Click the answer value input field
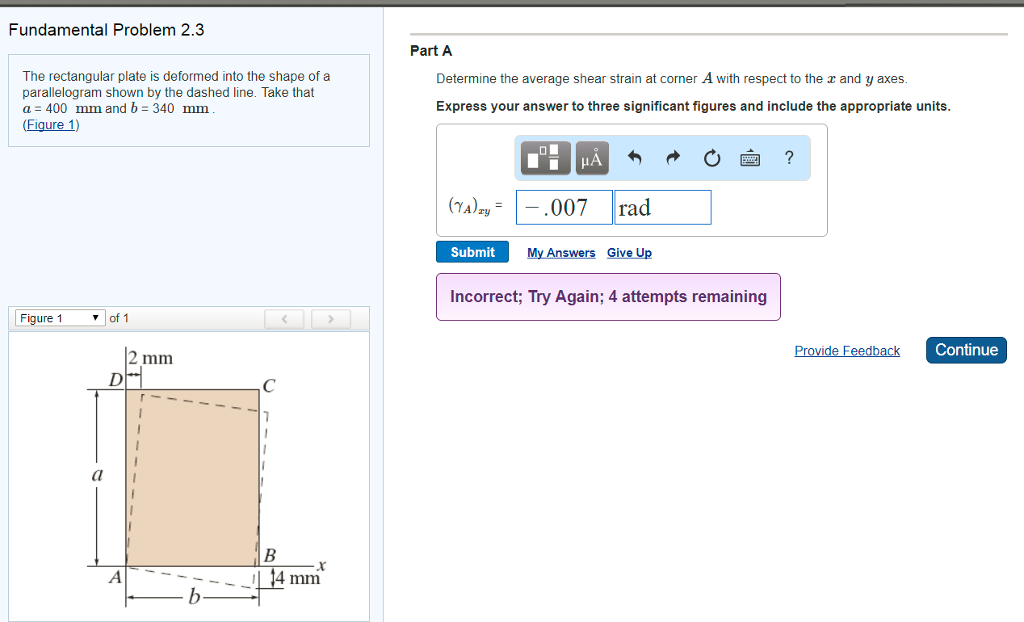This screenshot has height=622, width=1024. click(563, 207)
